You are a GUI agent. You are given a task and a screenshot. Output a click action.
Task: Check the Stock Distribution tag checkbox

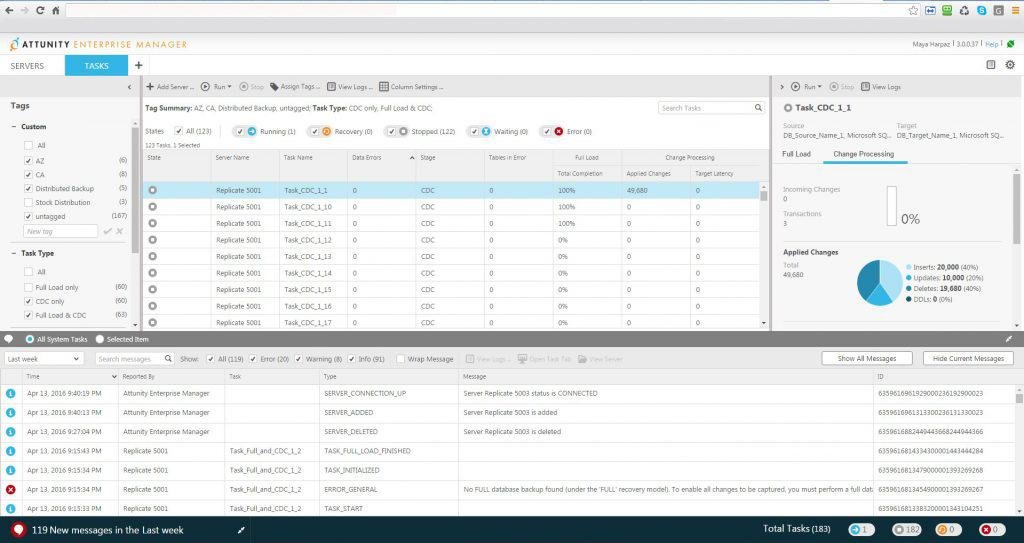click(28, 203)
